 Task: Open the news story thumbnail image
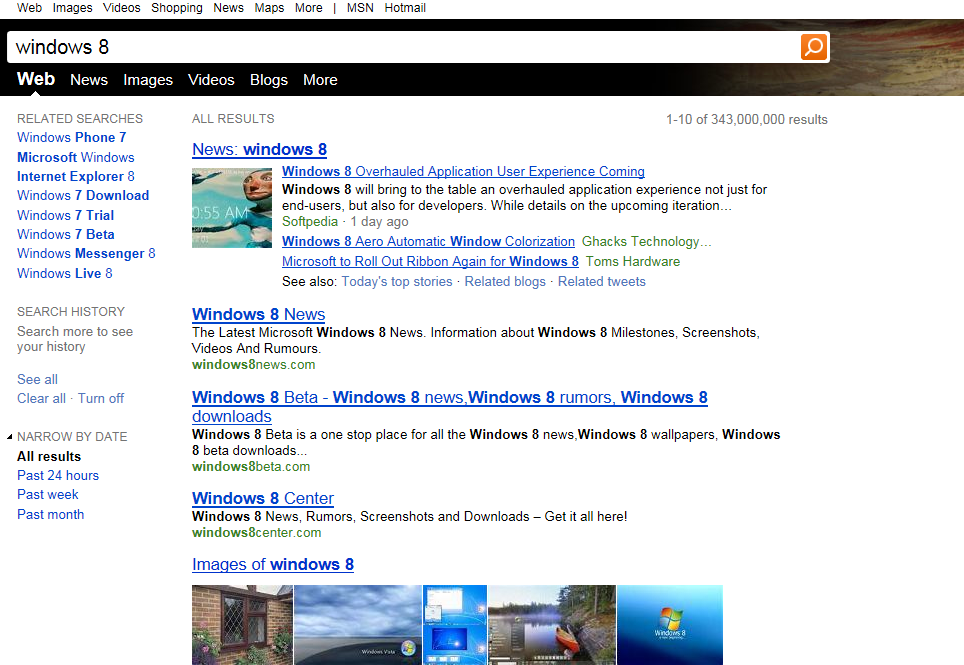tap(232, 208)
